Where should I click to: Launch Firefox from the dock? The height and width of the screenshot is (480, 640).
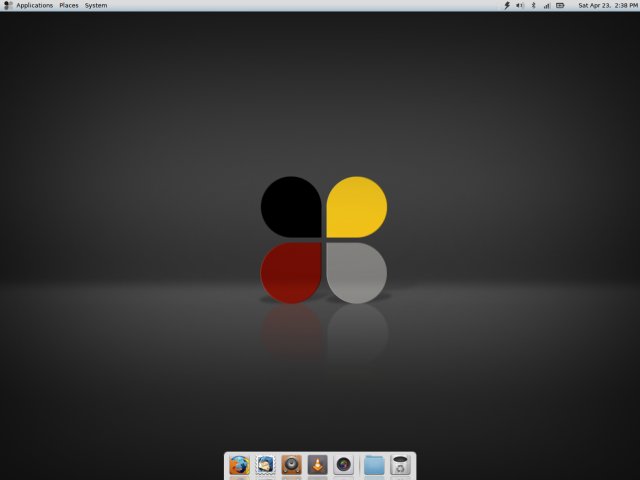click(x=240, y=465)
